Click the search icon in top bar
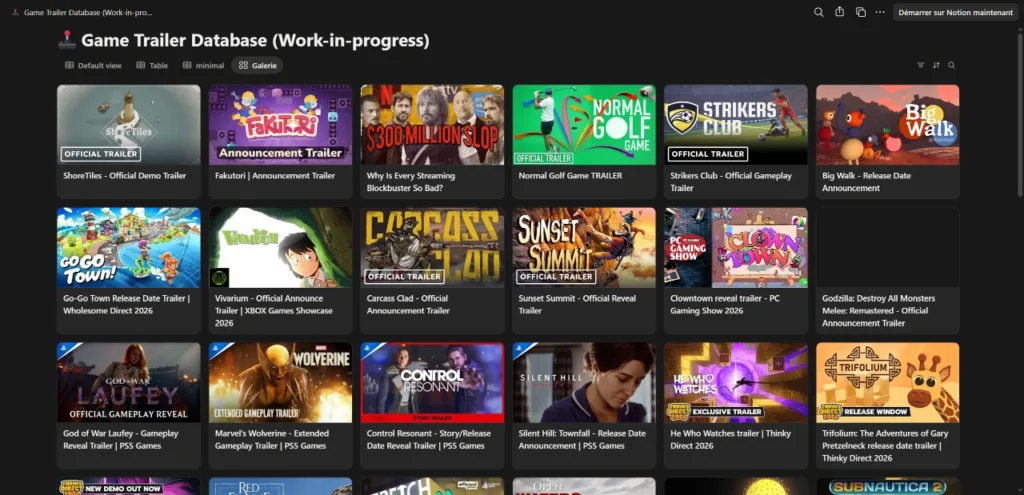This screenshot has width=1024, height=495. (818, 12)
